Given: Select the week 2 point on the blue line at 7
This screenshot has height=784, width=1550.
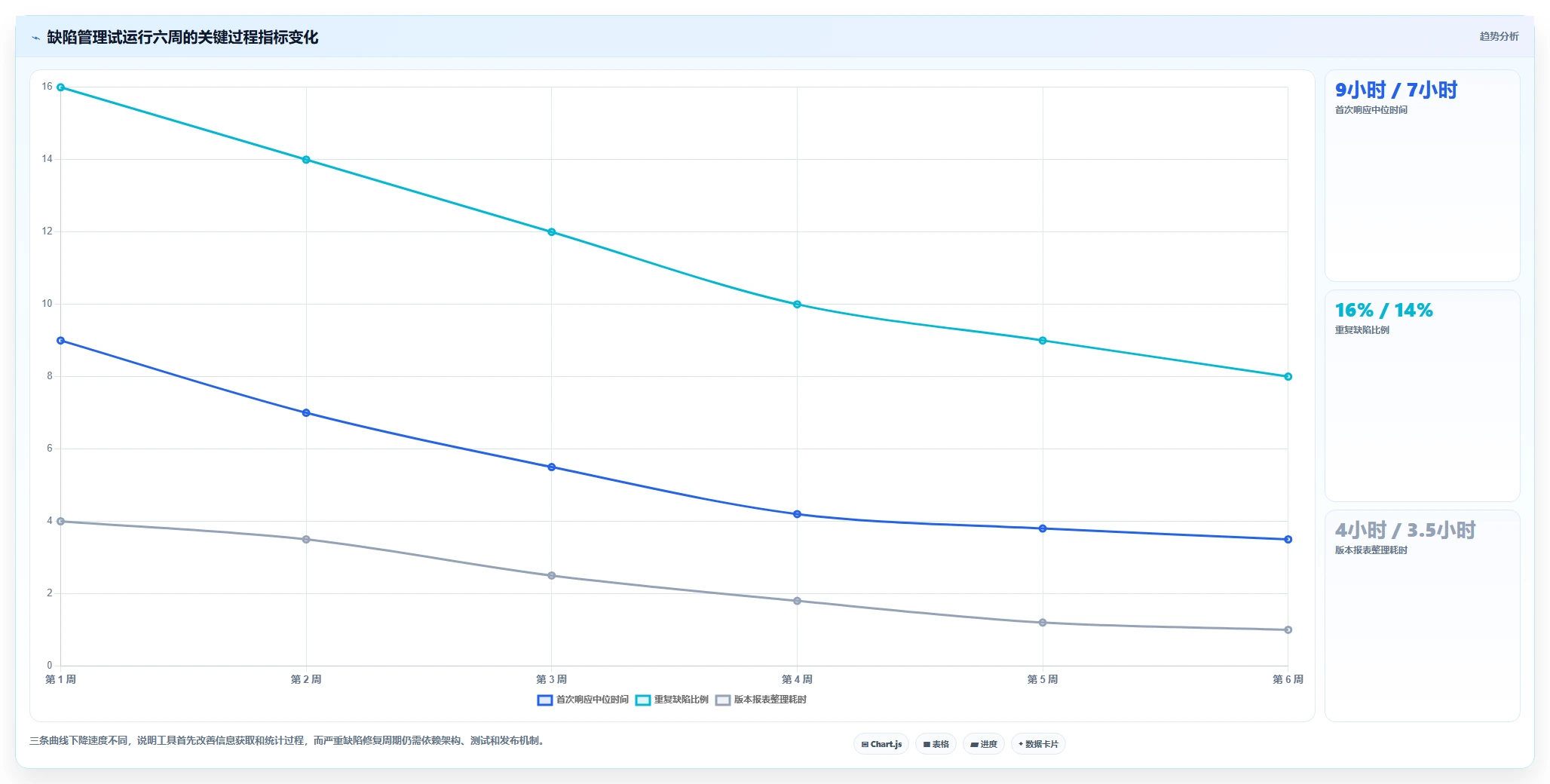Looking at the screenshot, I should click(x=306, y=413).
